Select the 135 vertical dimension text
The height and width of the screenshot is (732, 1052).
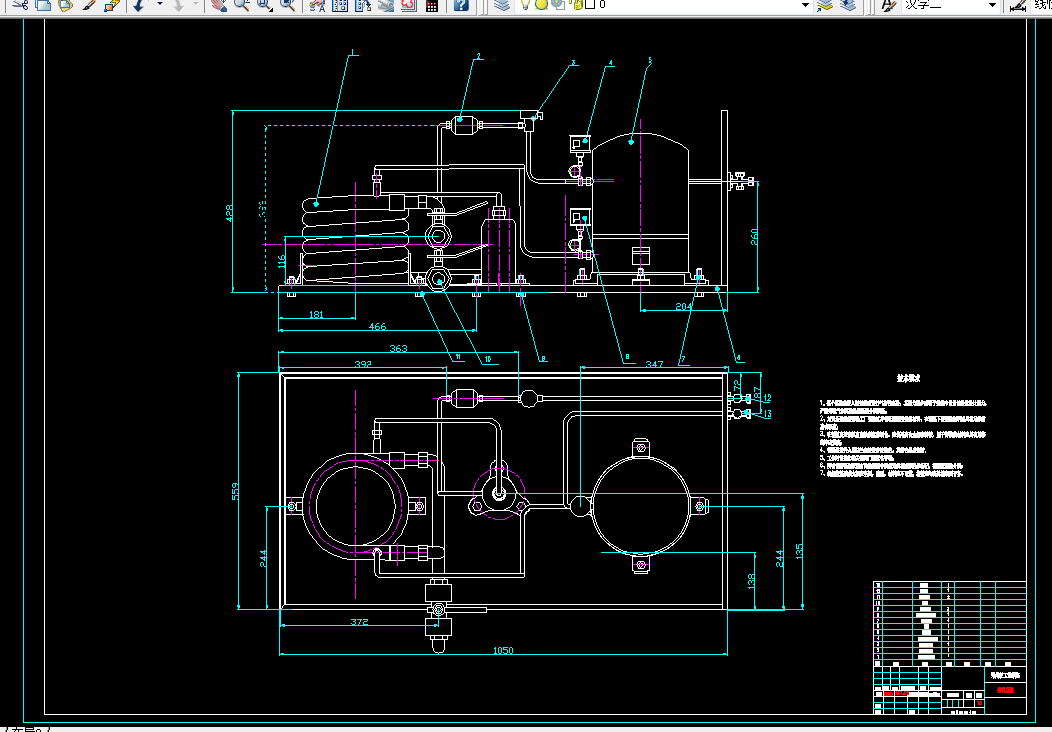pyautogui.click(x=799, y=552)
